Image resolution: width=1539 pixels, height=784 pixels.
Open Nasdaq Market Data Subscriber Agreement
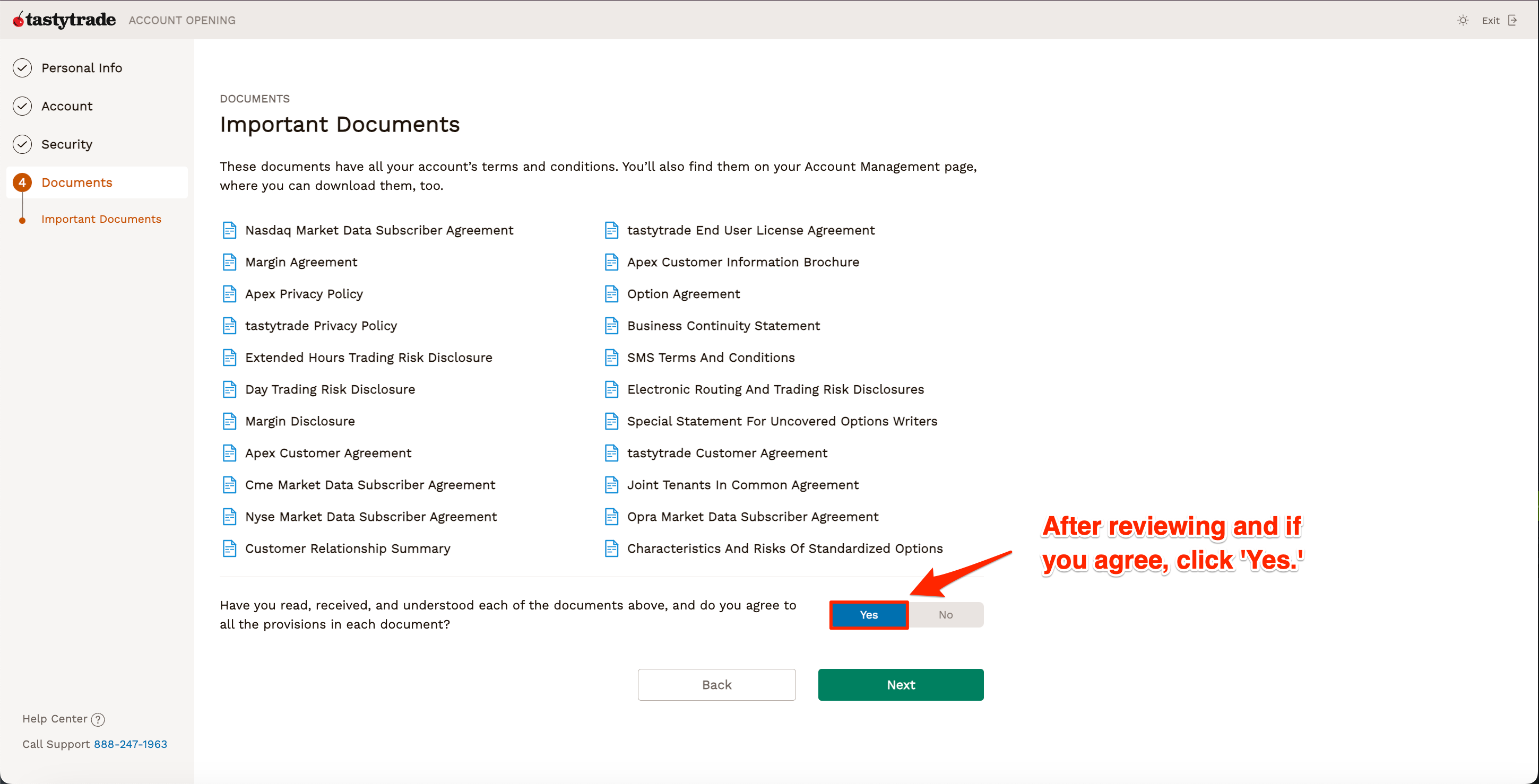click(x=379, y=231)
